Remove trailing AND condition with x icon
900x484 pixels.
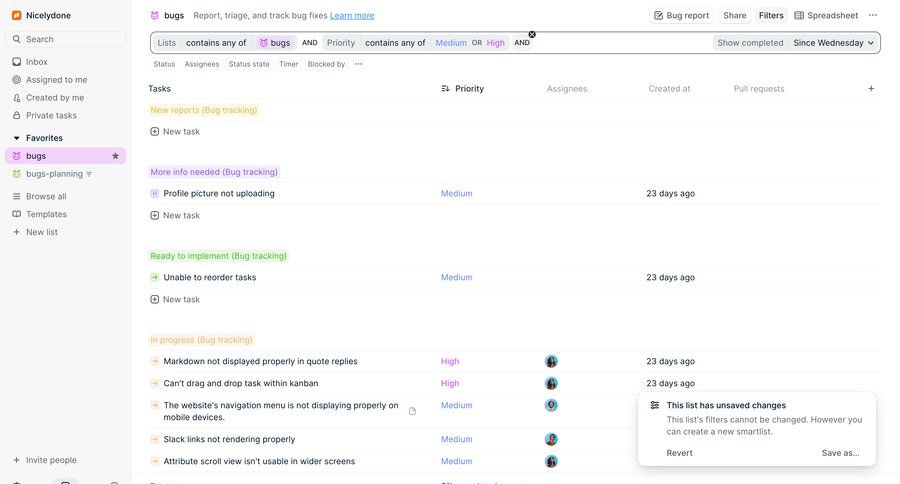pyautogui.click(x=532, y=34)
